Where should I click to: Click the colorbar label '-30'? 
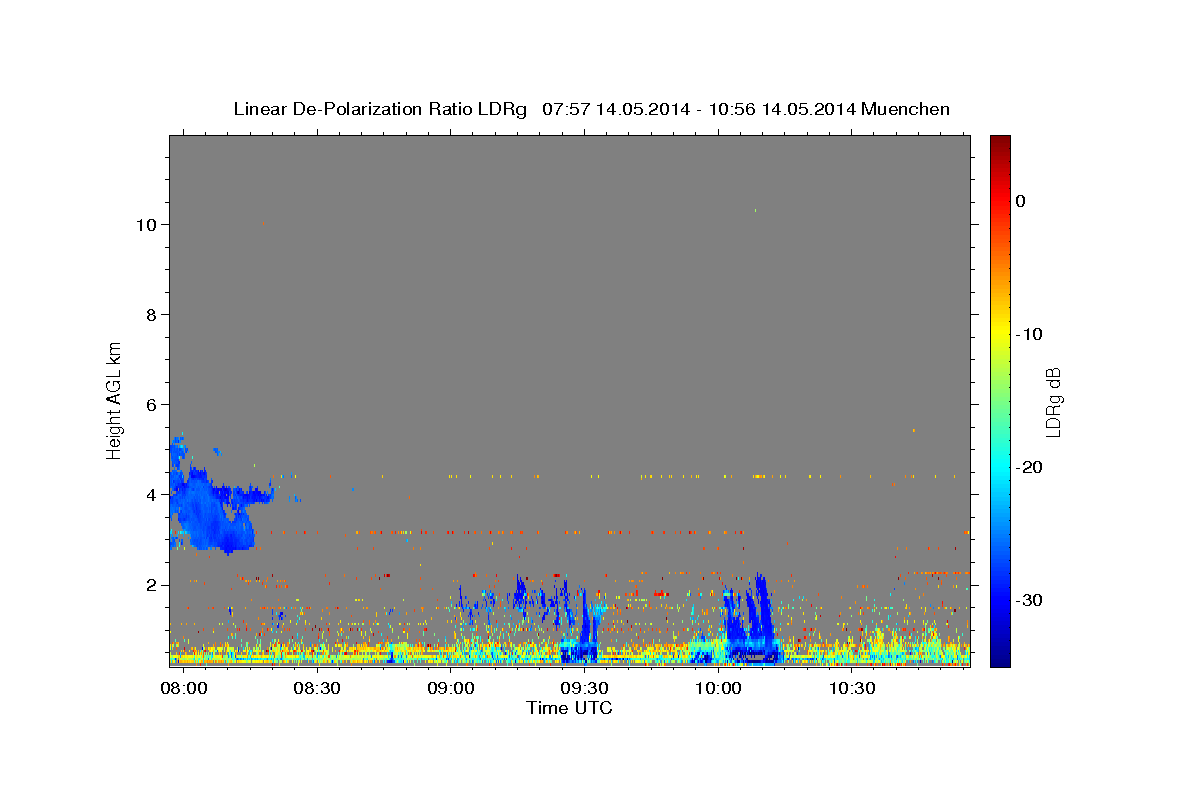[x=1029, y=600]
